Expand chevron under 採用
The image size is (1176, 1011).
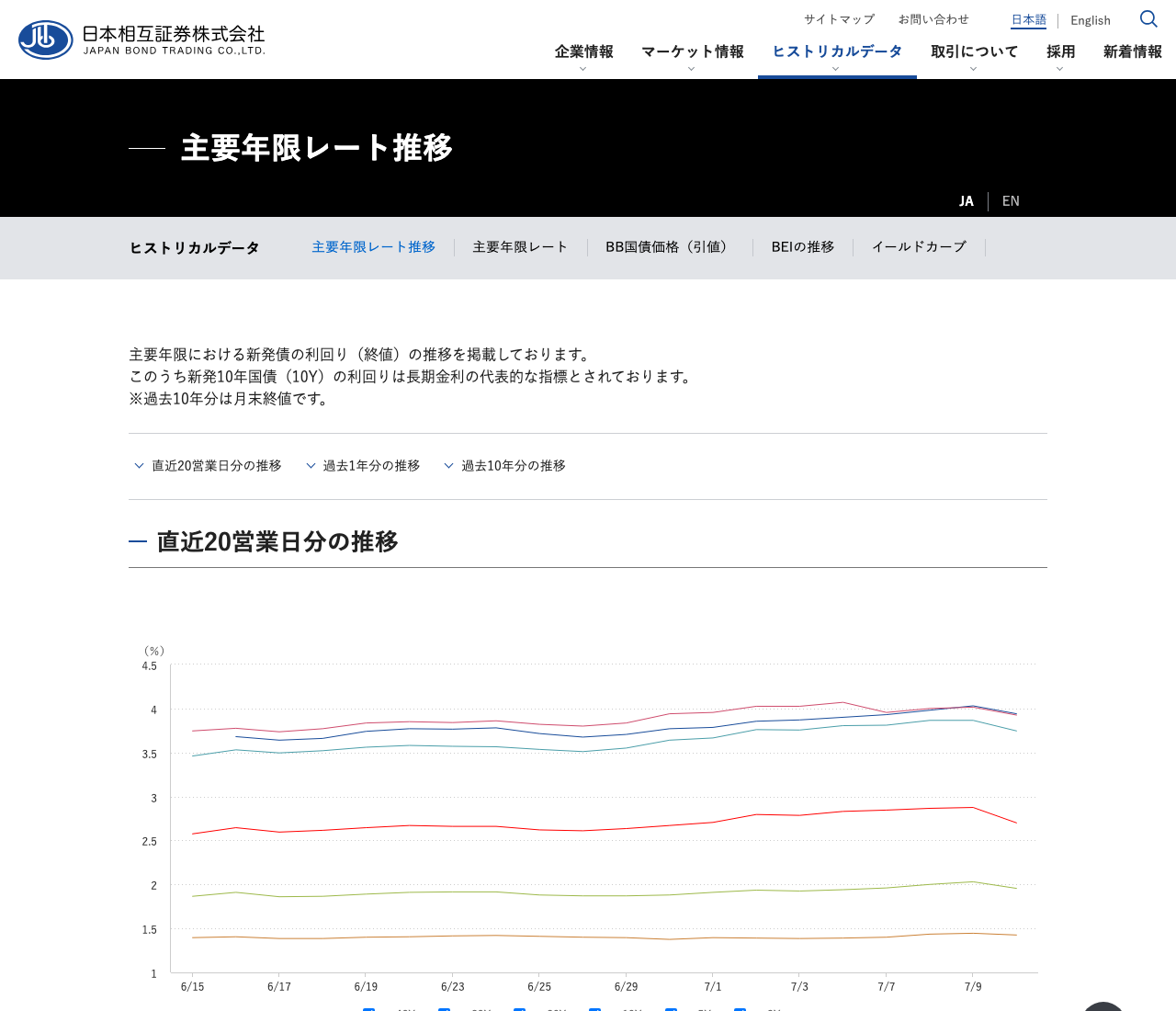pos(1059,69)
